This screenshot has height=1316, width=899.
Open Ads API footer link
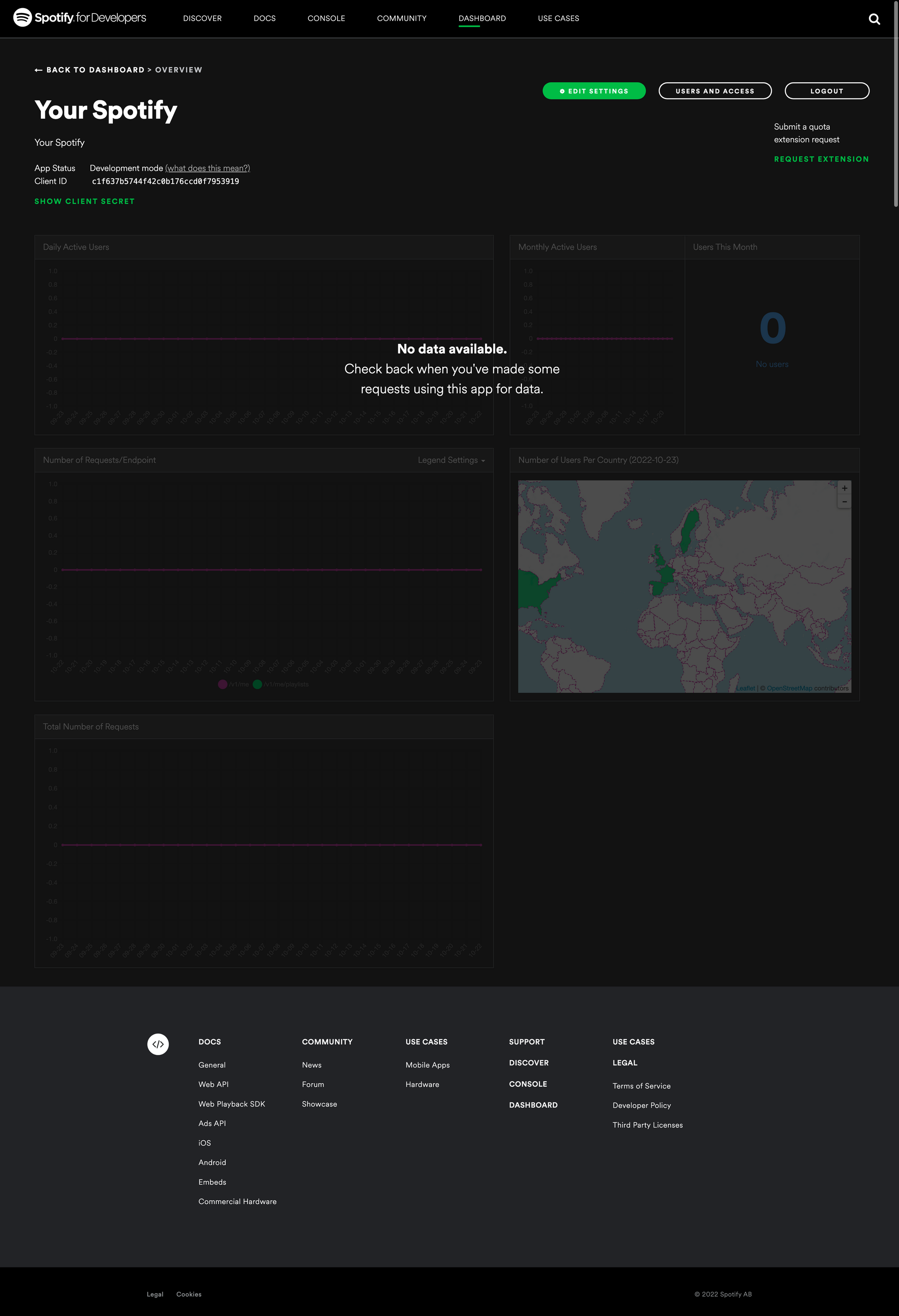click(x=212, y=1124)
